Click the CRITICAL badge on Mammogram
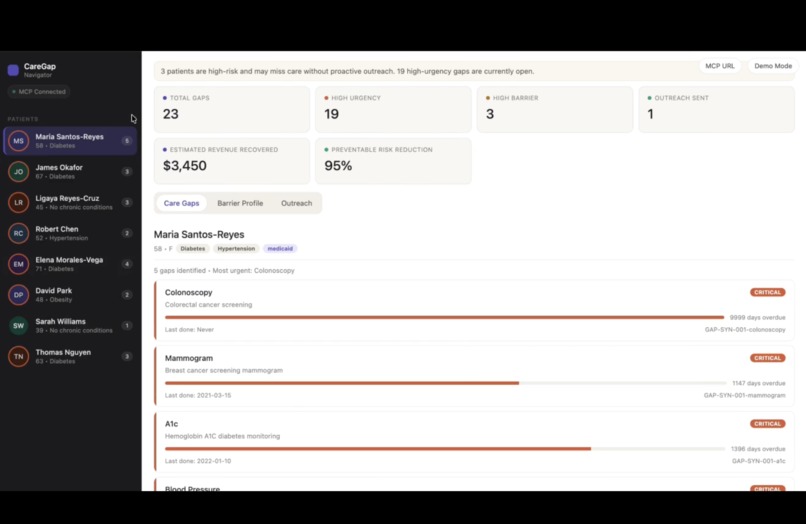Image resolution: width=806 pixels, height=524 pixels. (767, 358)
